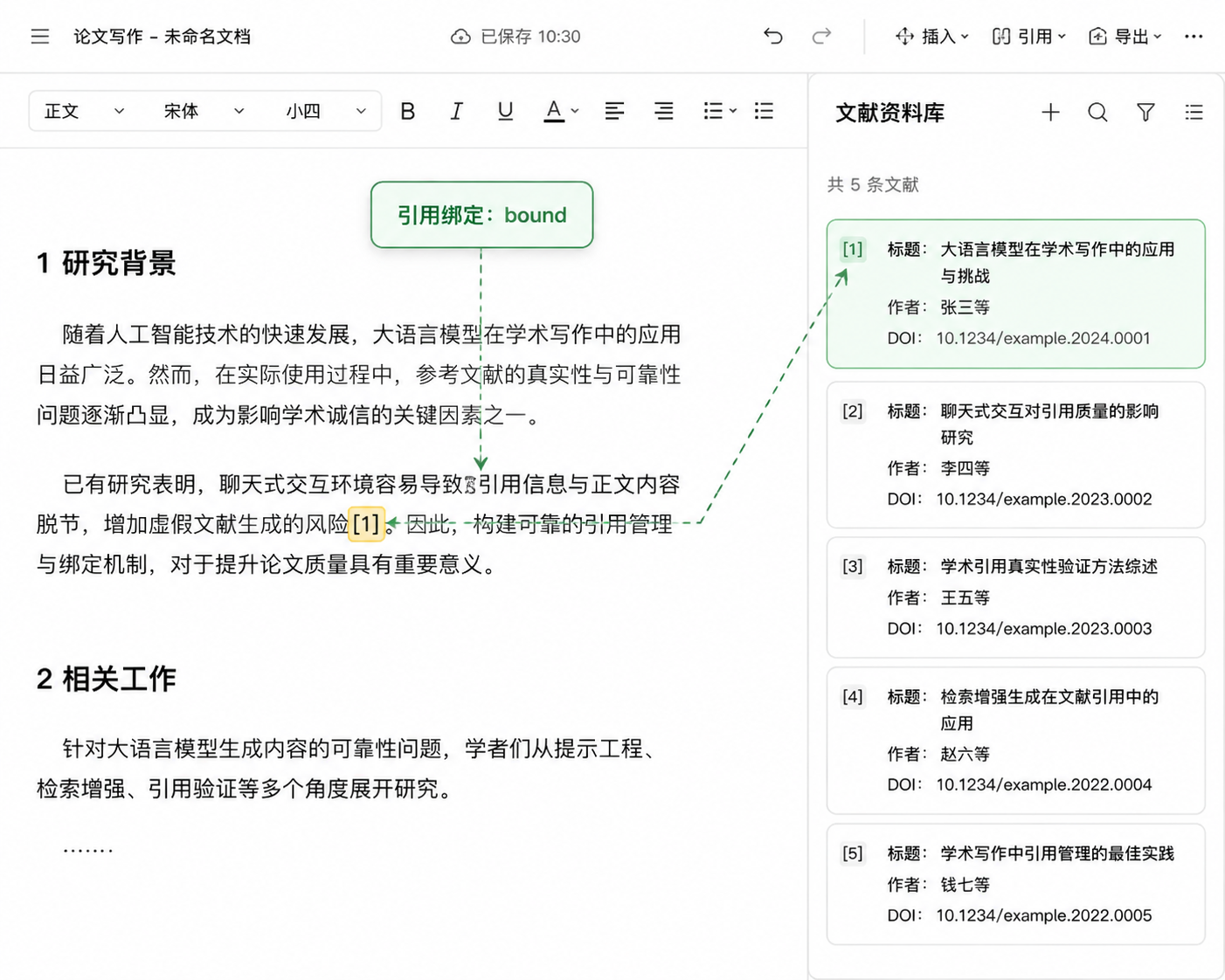Open the hamburger menu icon
This screenshot has width=1225, height=980.
40,37
